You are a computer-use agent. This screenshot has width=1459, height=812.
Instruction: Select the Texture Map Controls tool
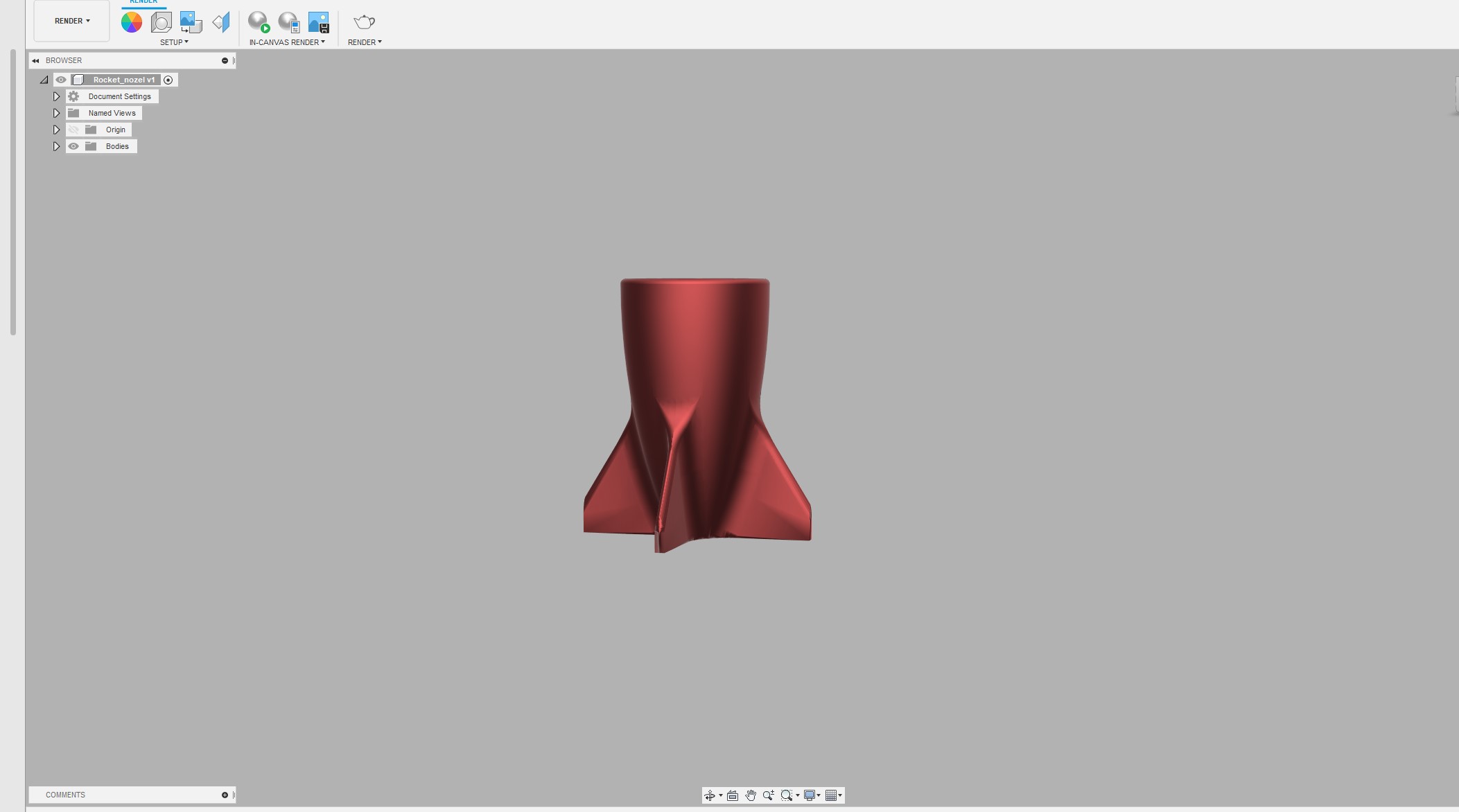click(x=221, y=22)
